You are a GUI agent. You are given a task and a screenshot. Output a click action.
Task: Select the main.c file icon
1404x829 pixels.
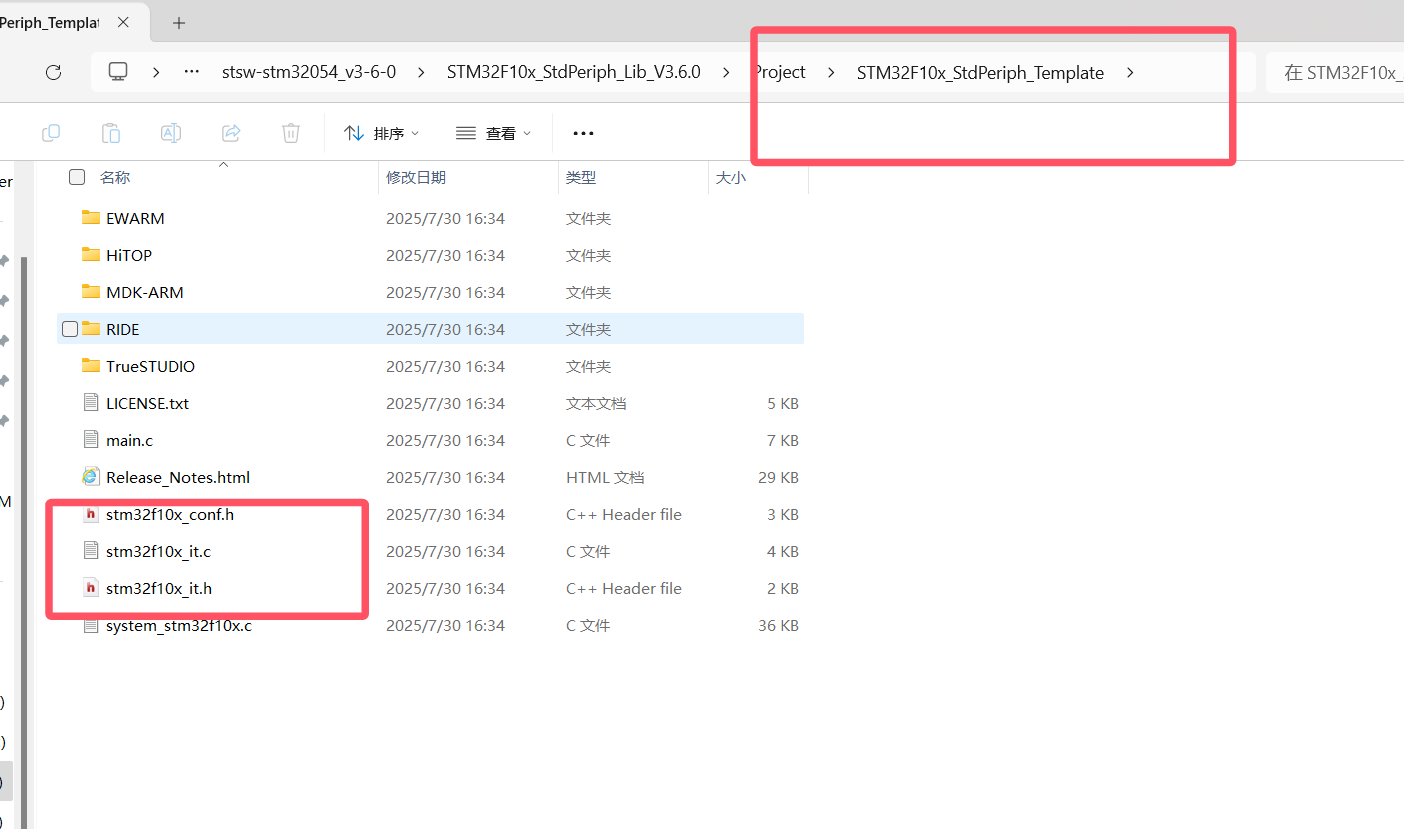pos(91,440)
